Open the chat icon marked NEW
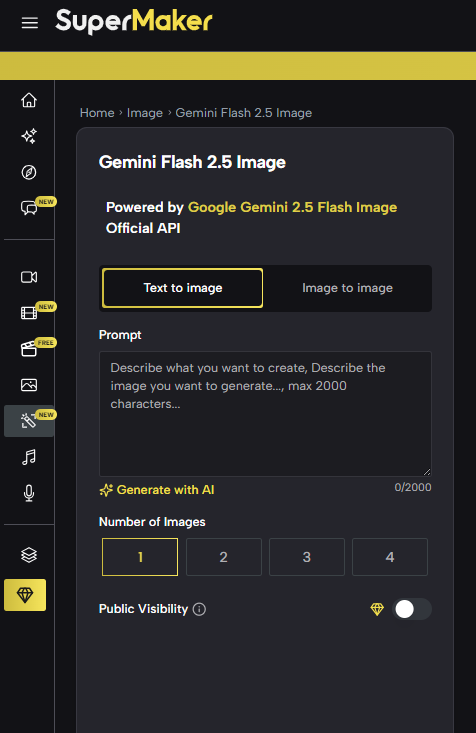476x733 pixels. coord(29,208)
